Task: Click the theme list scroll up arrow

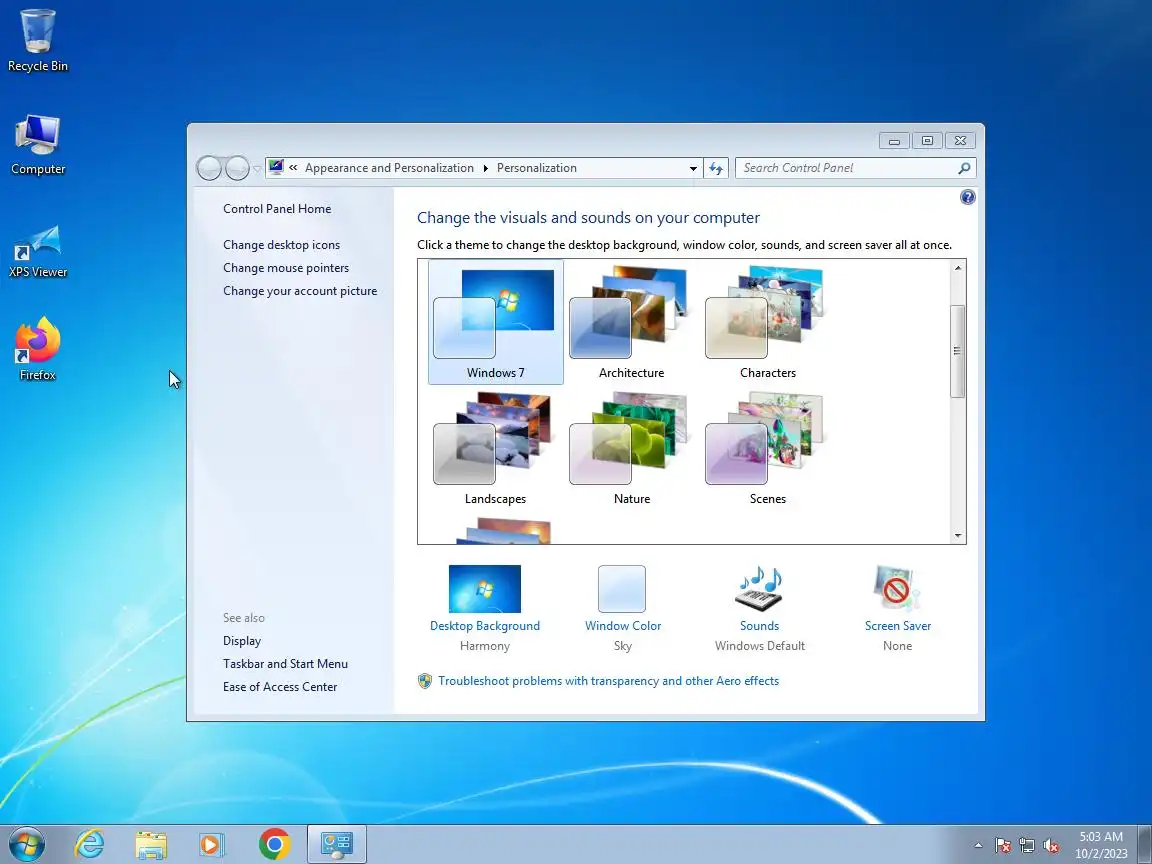Action: (x=957, y=268)
